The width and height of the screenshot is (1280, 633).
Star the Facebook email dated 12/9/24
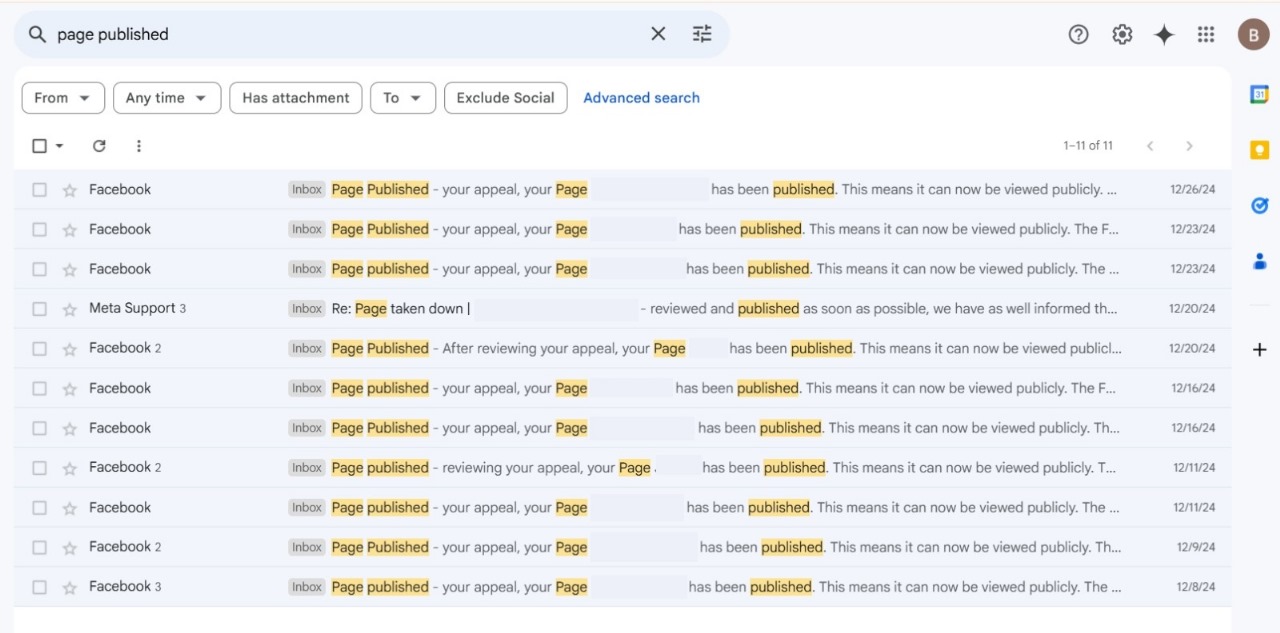pyautogui.click(x=69, y=547)
